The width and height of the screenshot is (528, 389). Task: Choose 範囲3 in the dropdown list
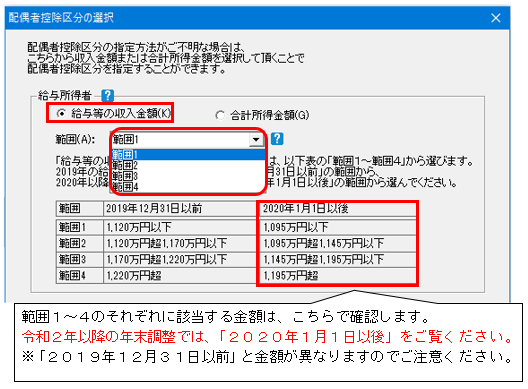tap(189, 176)
